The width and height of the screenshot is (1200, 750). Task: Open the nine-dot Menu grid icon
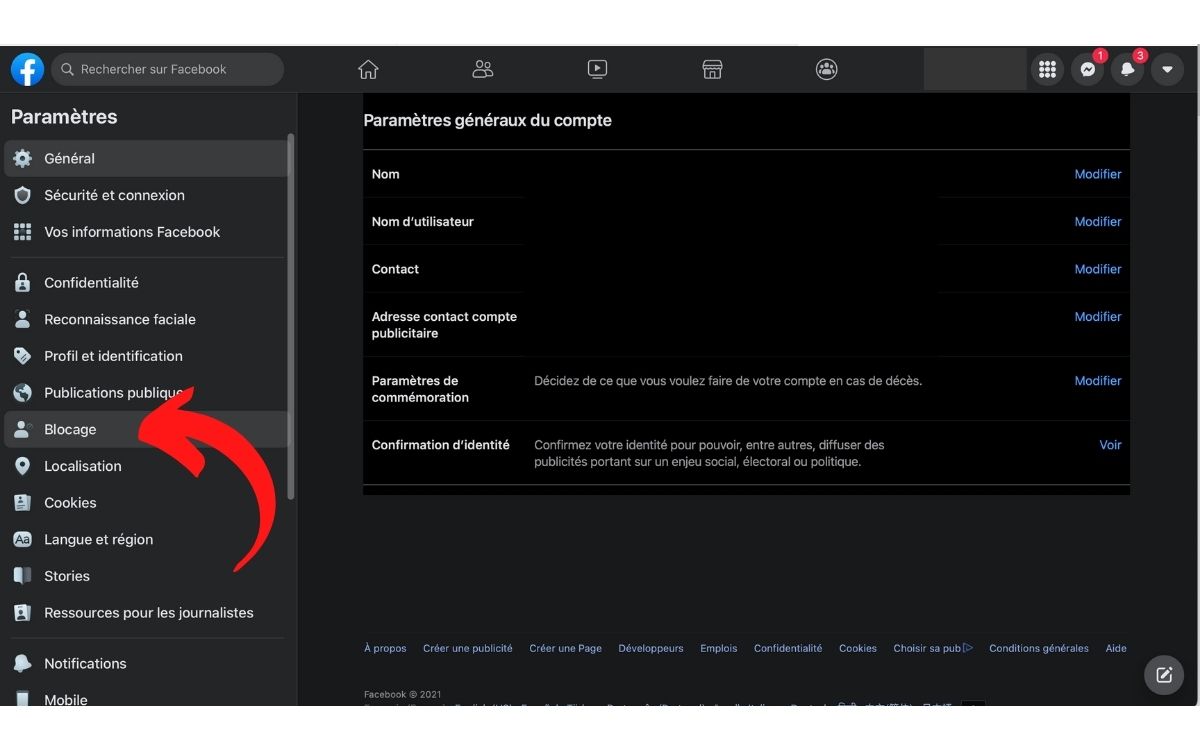pyautogui.click(x=1047, y=70)
